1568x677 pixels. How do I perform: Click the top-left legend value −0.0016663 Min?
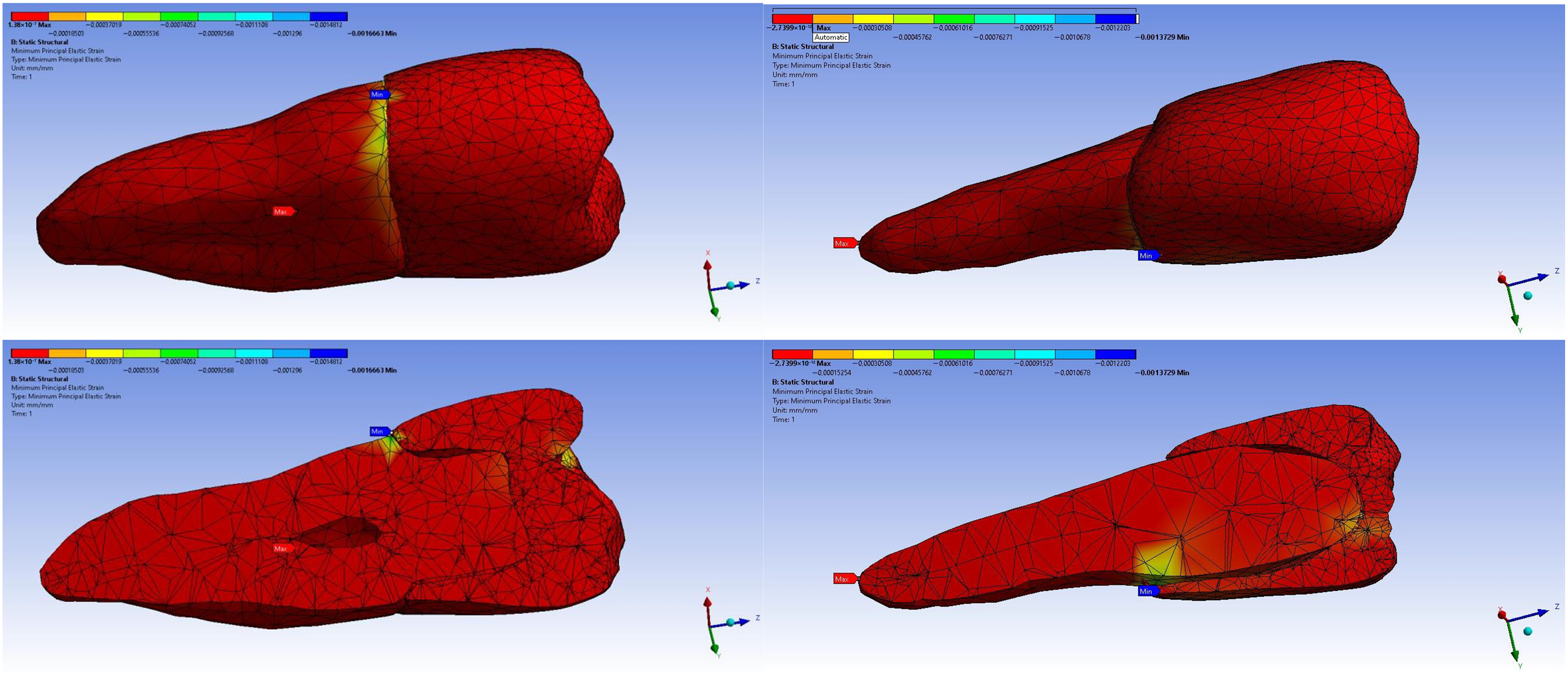click(372, 34)
